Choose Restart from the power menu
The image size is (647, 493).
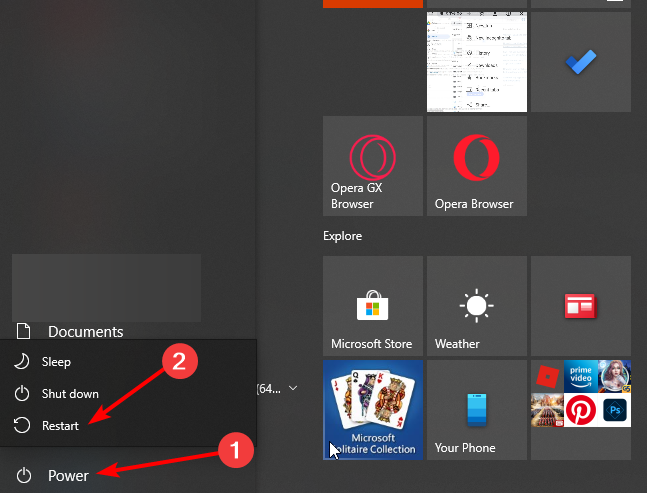point(128,425)
